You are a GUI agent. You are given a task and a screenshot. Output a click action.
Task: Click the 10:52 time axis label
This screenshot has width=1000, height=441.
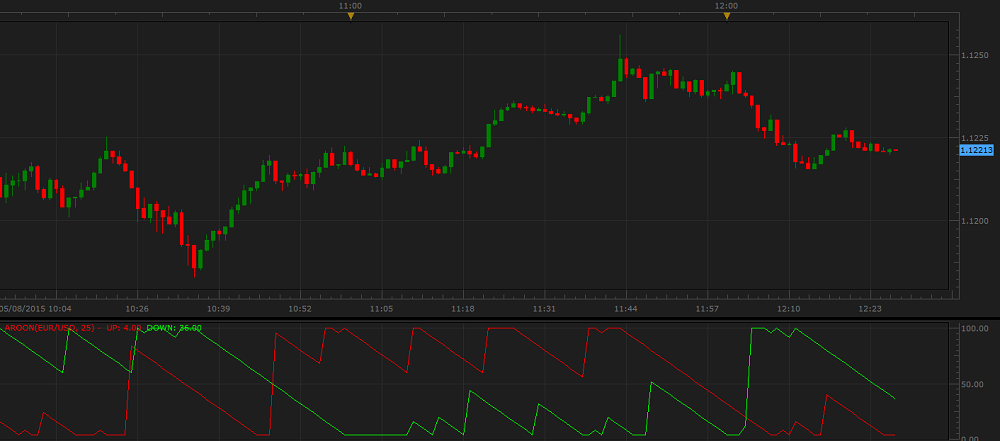click(x=300, y=309)
